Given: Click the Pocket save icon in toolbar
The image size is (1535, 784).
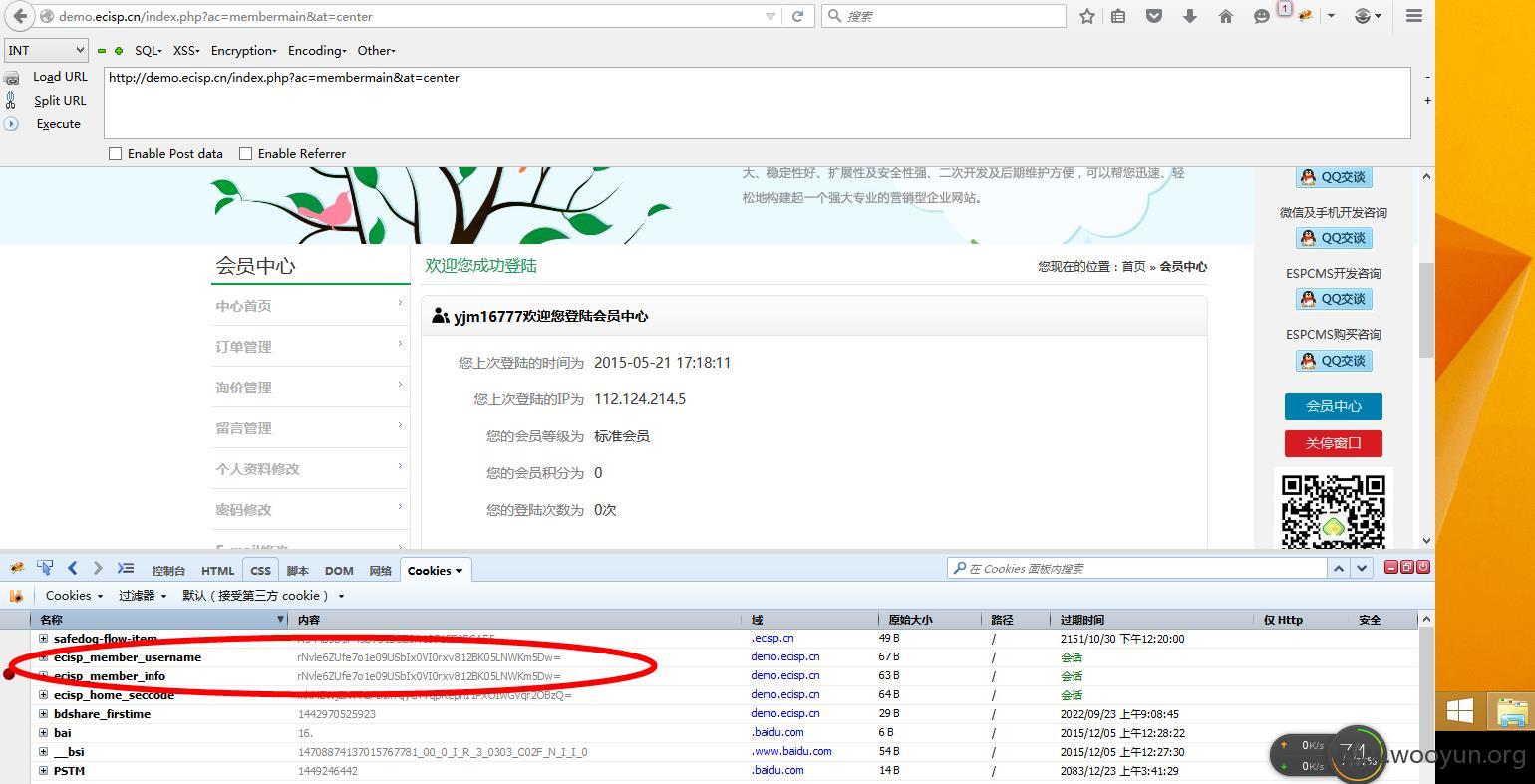Looking at the screenshot, I should pos(1154,16).
